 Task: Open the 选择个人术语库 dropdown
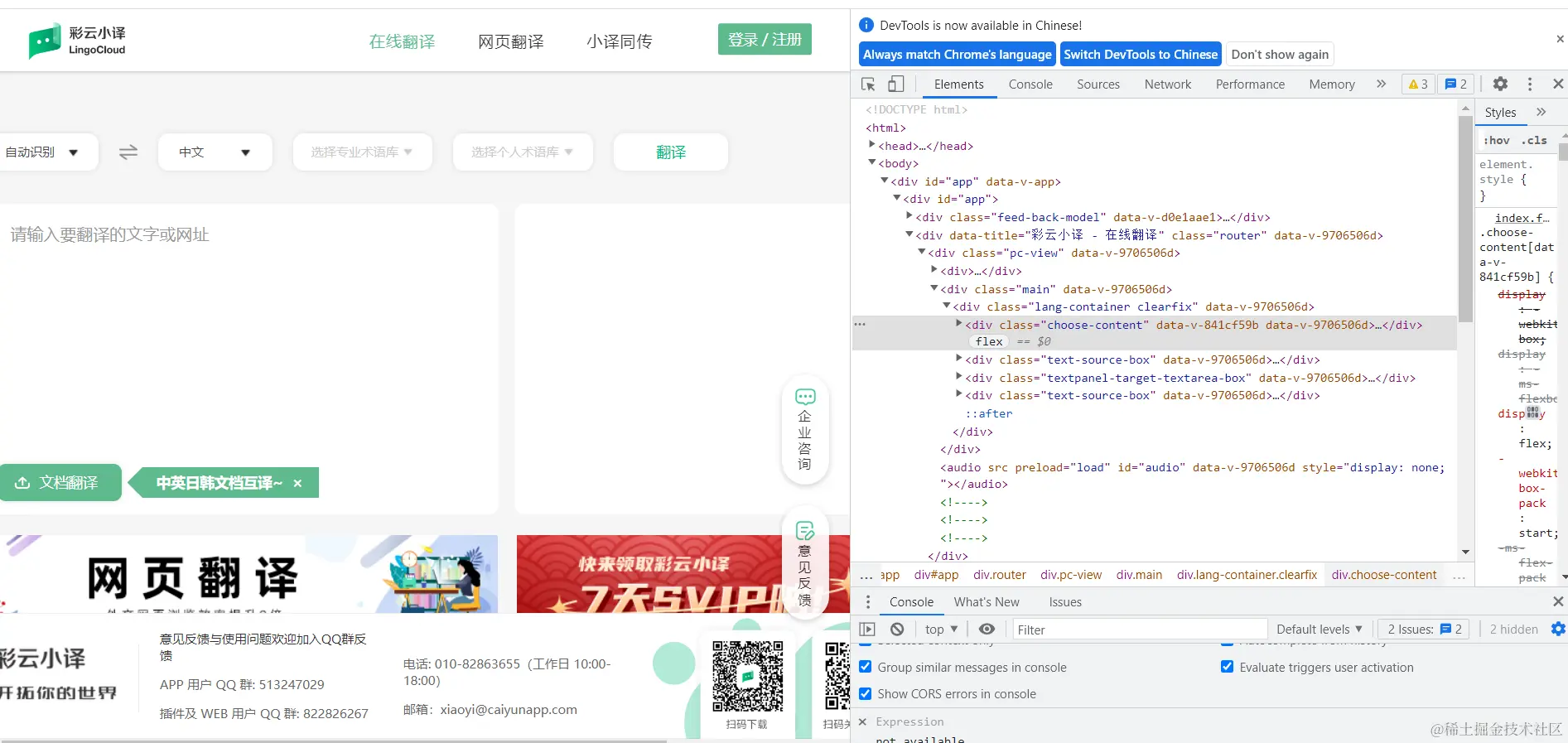(x=523, y=152)
